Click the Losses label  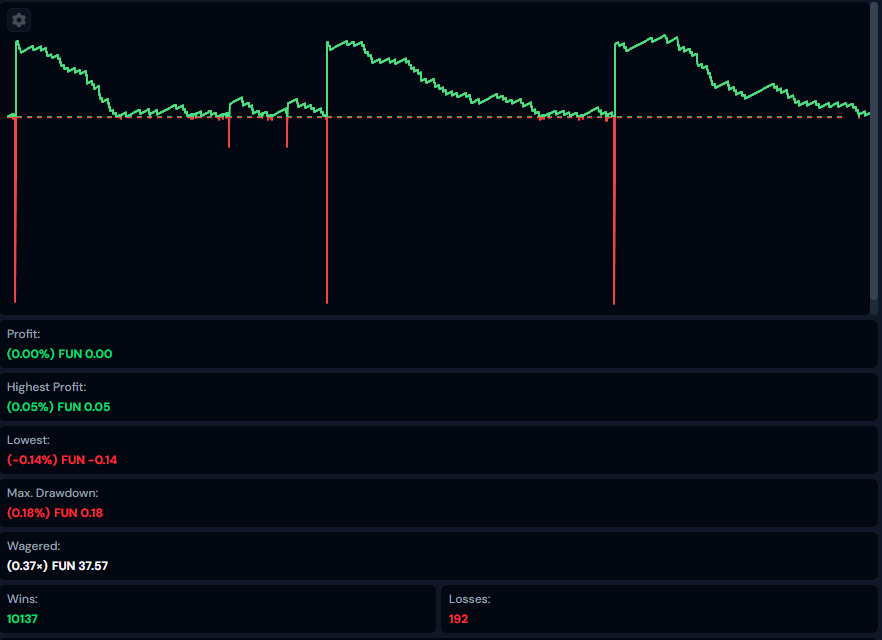click(470, 599)
